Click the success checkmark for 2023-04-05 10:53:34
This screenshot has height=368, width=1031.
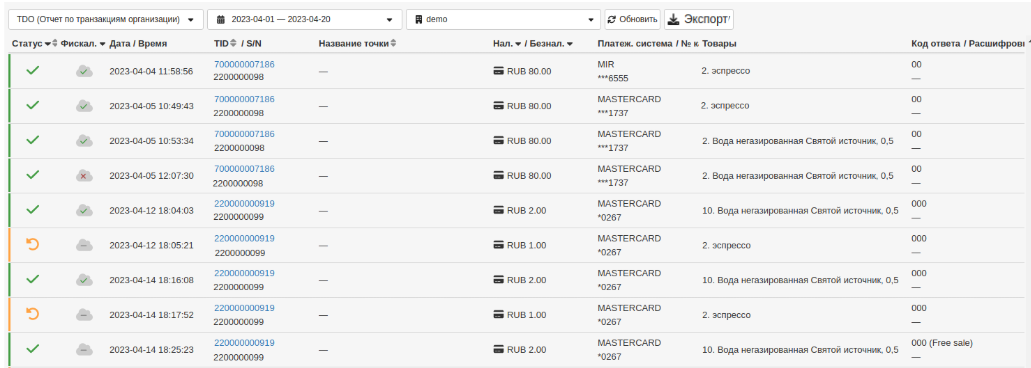pyautogui.click(x=32, y=139)
